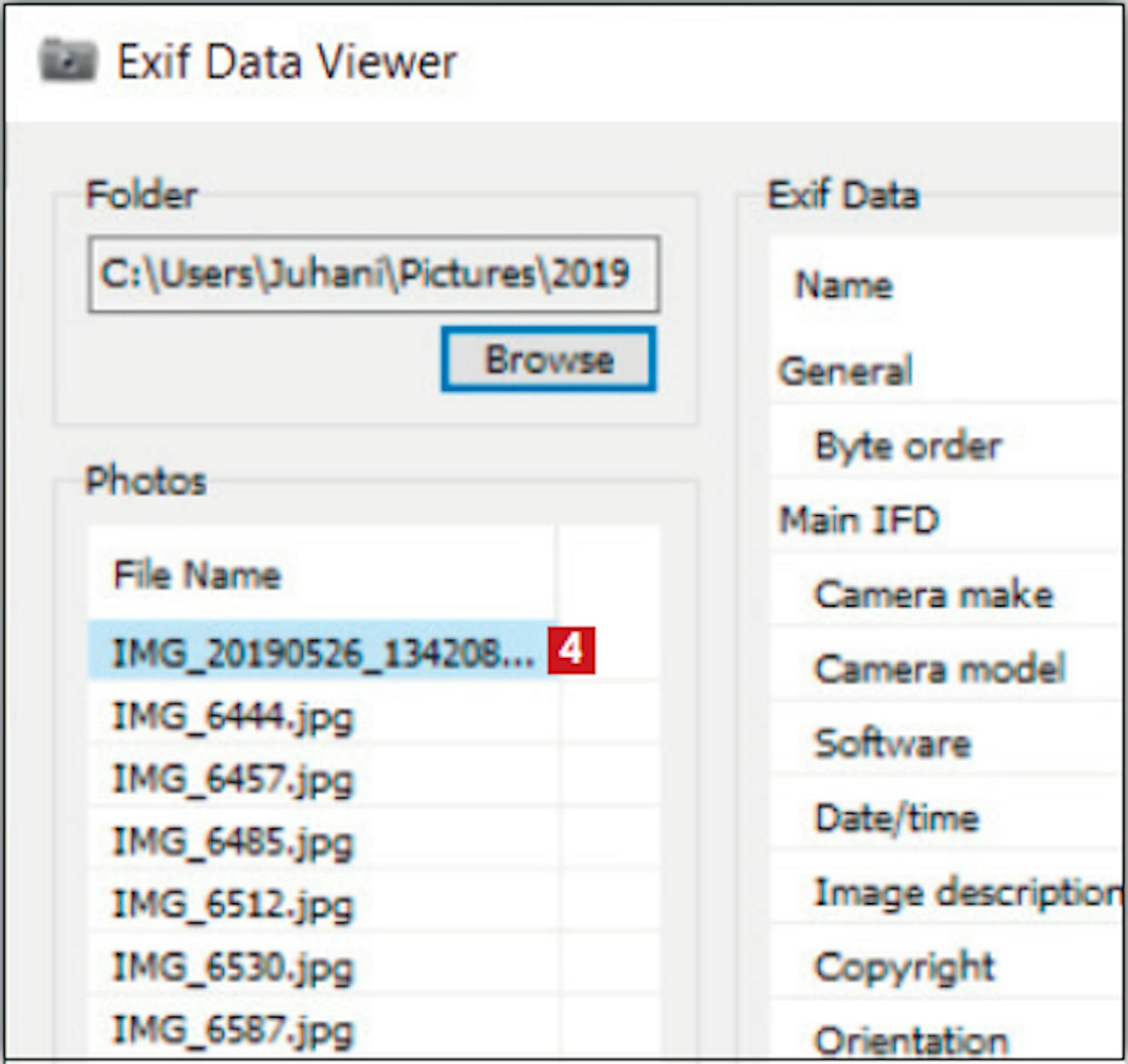This screenshot has width=1128, height=1064.
Task: Select IMG_6444.jpg in the photo list
Action: (232, 717)
